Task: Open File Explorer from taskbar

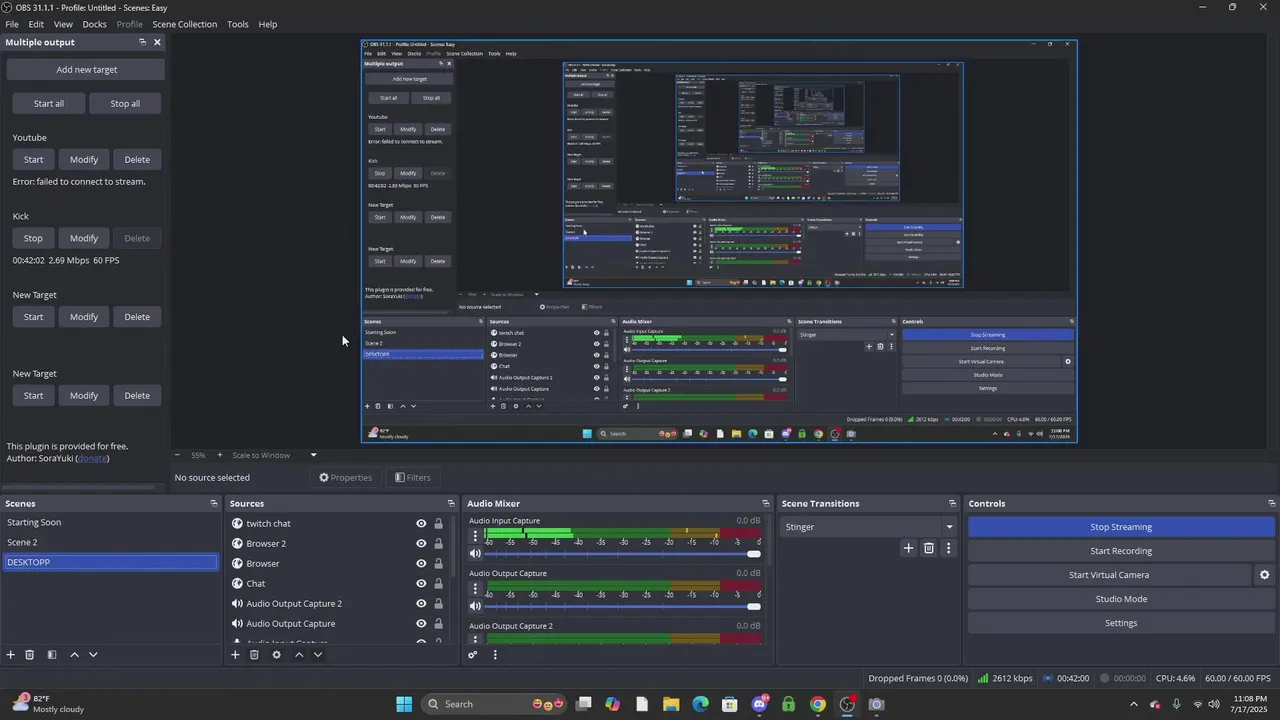Action: (671, 704)
